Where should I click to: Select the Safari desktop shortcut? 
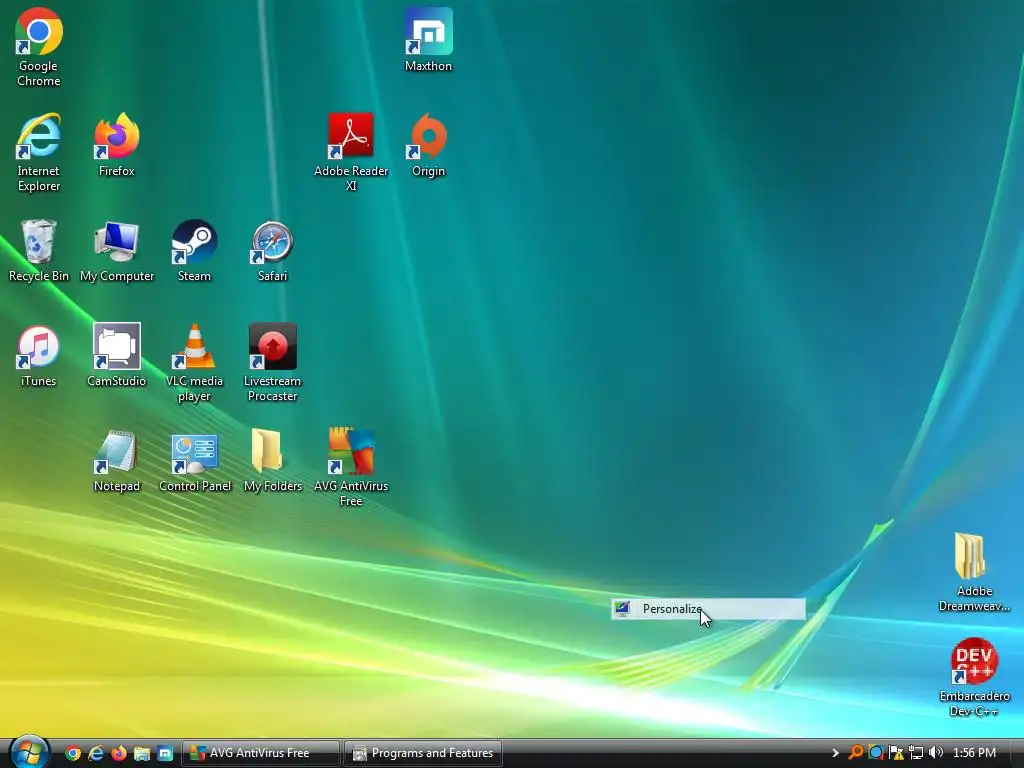coord(272,251)
